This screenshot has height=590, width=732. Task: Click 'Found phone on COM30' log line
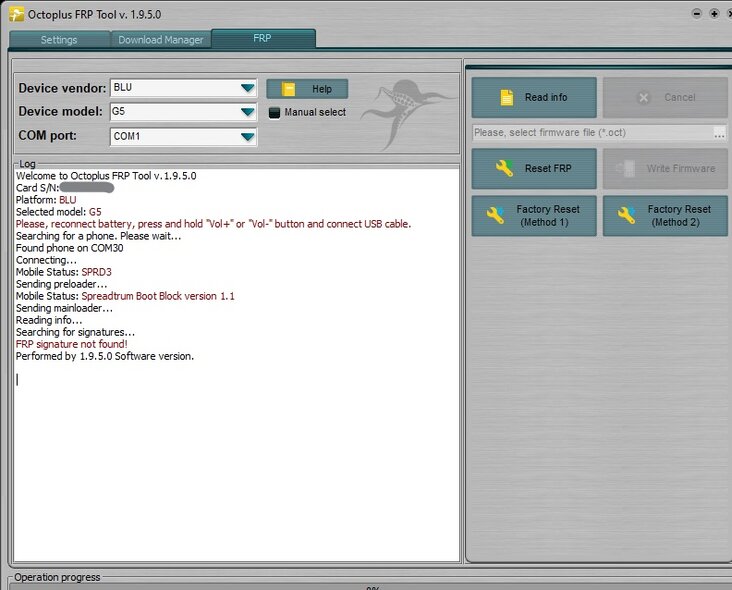[70, 248]
